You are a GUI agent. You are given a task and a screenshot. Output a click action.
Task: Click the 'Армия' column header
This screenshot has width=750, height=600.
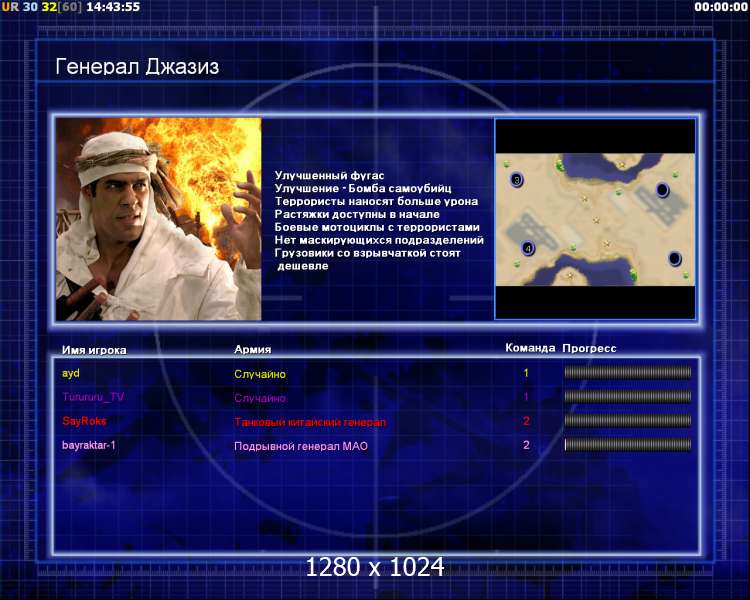253,349
